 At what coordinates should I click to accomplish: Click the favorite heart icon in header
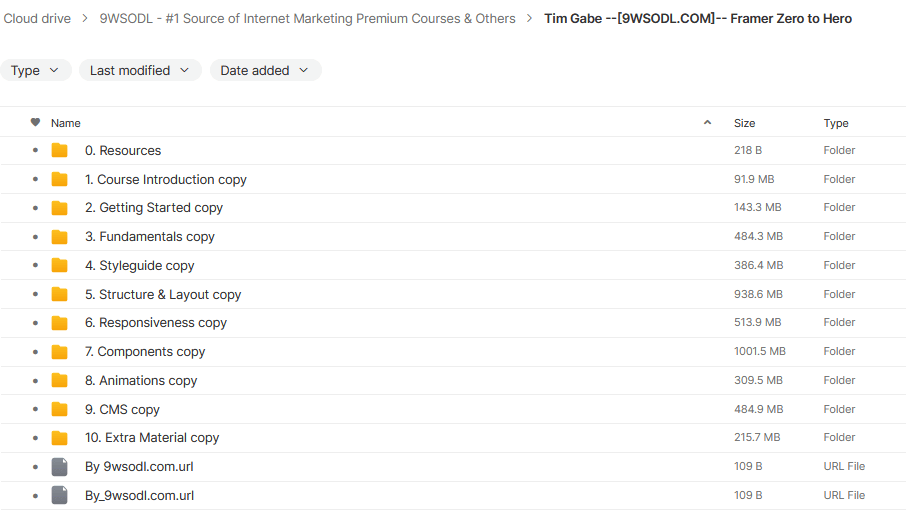[35, 123]
